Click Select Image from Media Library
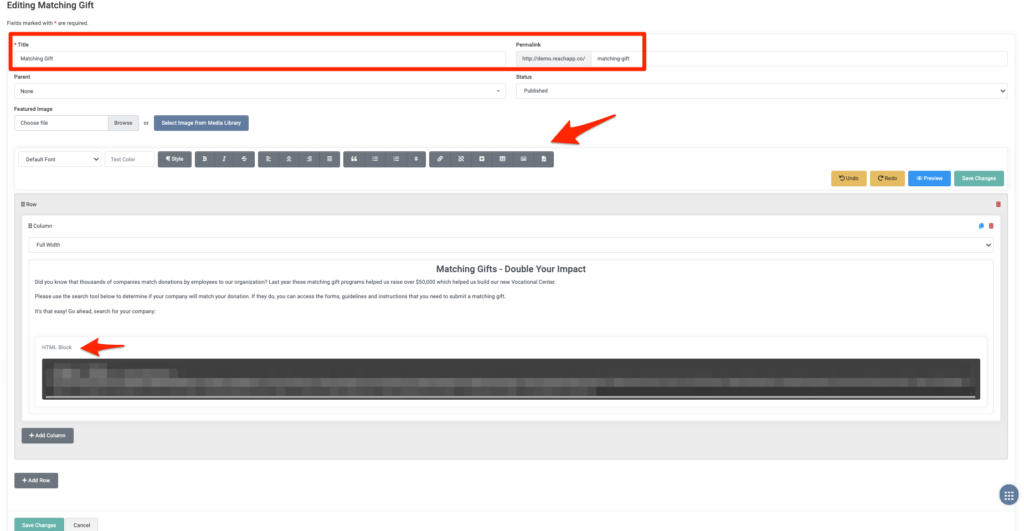The height and width of the screenshot is (531, 1024). [201, 123]
